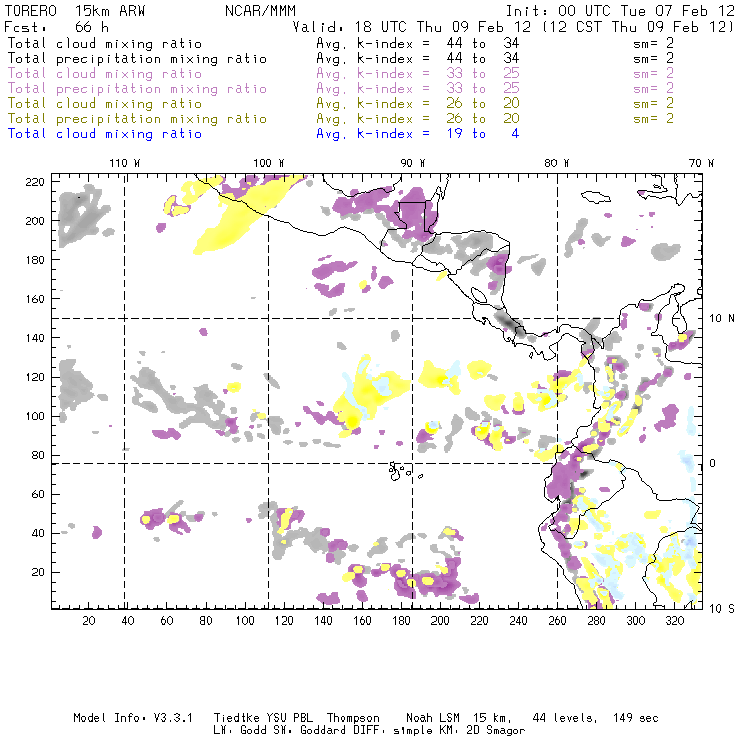Select the "100 W" longitude label
This screenshot has width=740, height=740.
click(x=269, y=163)
